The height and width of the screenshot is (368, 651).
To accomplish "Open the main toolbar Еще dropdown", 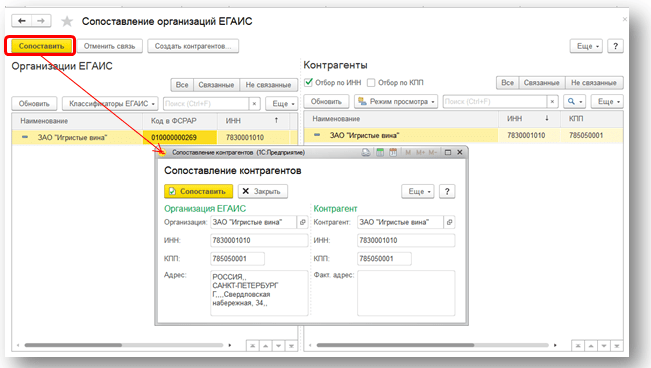I will point(586,46).
